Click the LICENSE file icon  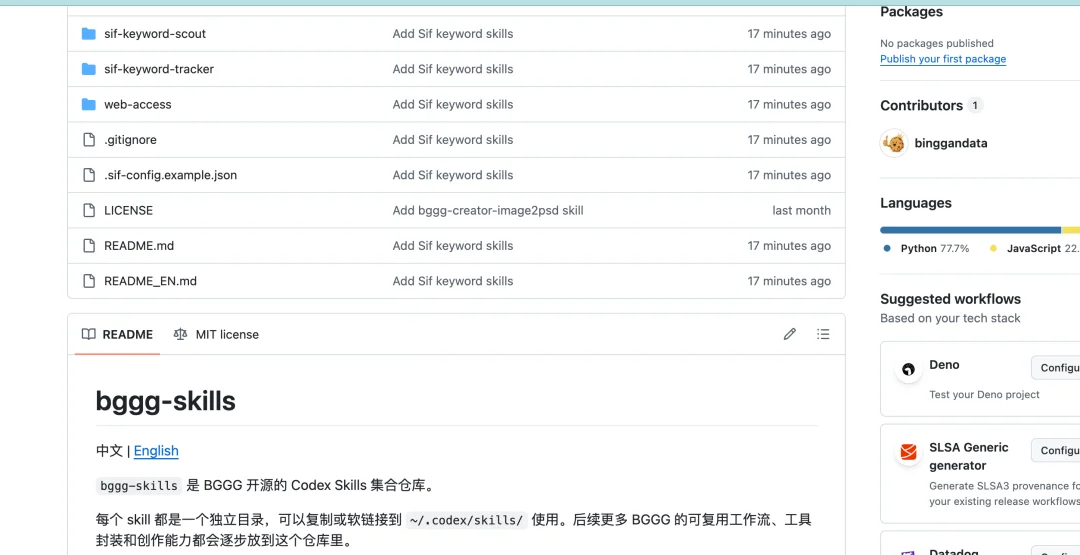click(x=88, y=211)
